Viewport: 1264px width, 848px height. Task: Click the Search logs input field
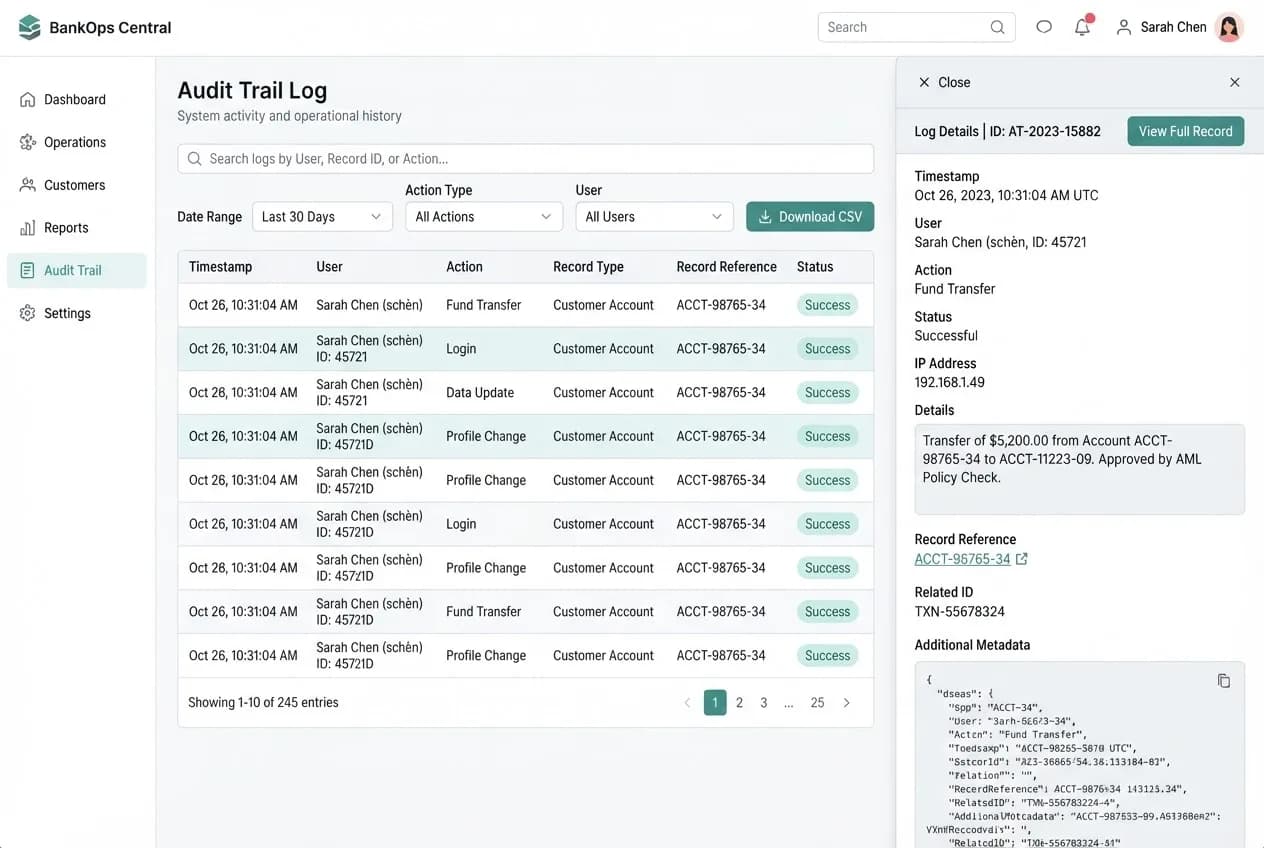[525, 159]
